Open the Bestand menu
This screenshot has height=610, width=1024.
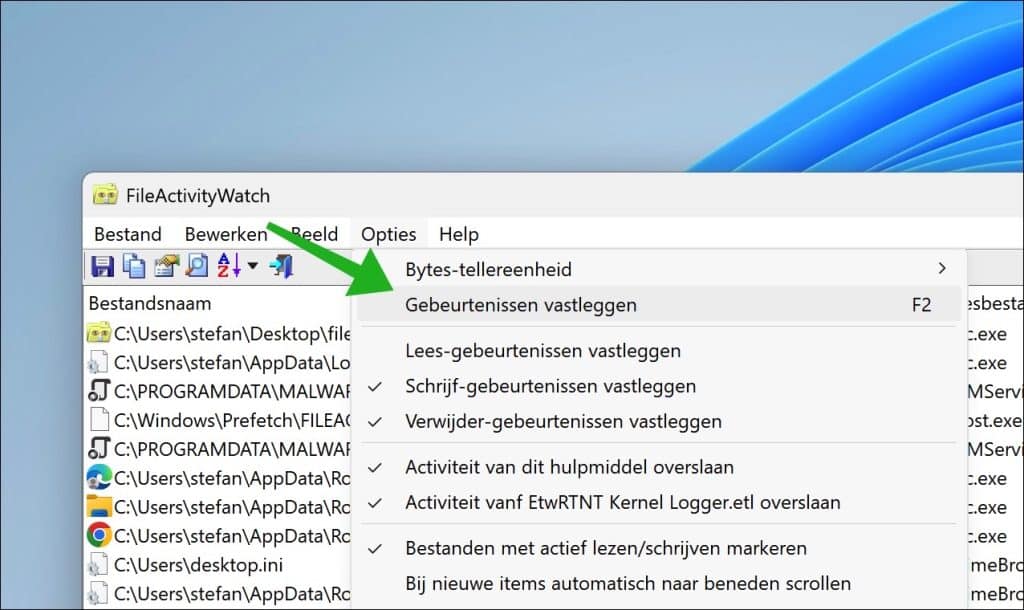pos(127,234)
